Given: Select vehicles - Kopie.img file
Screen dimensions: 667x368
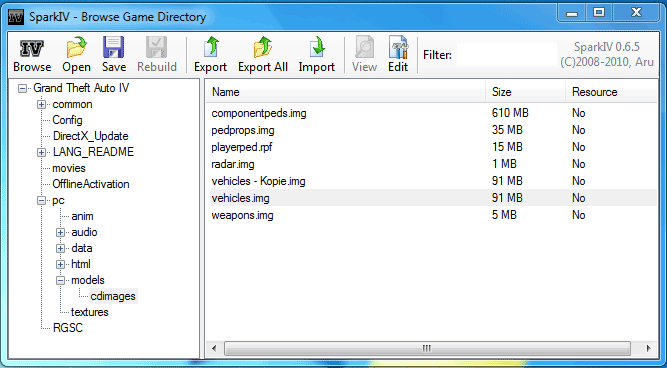Looking at the screenshot, I should point(259,181).
